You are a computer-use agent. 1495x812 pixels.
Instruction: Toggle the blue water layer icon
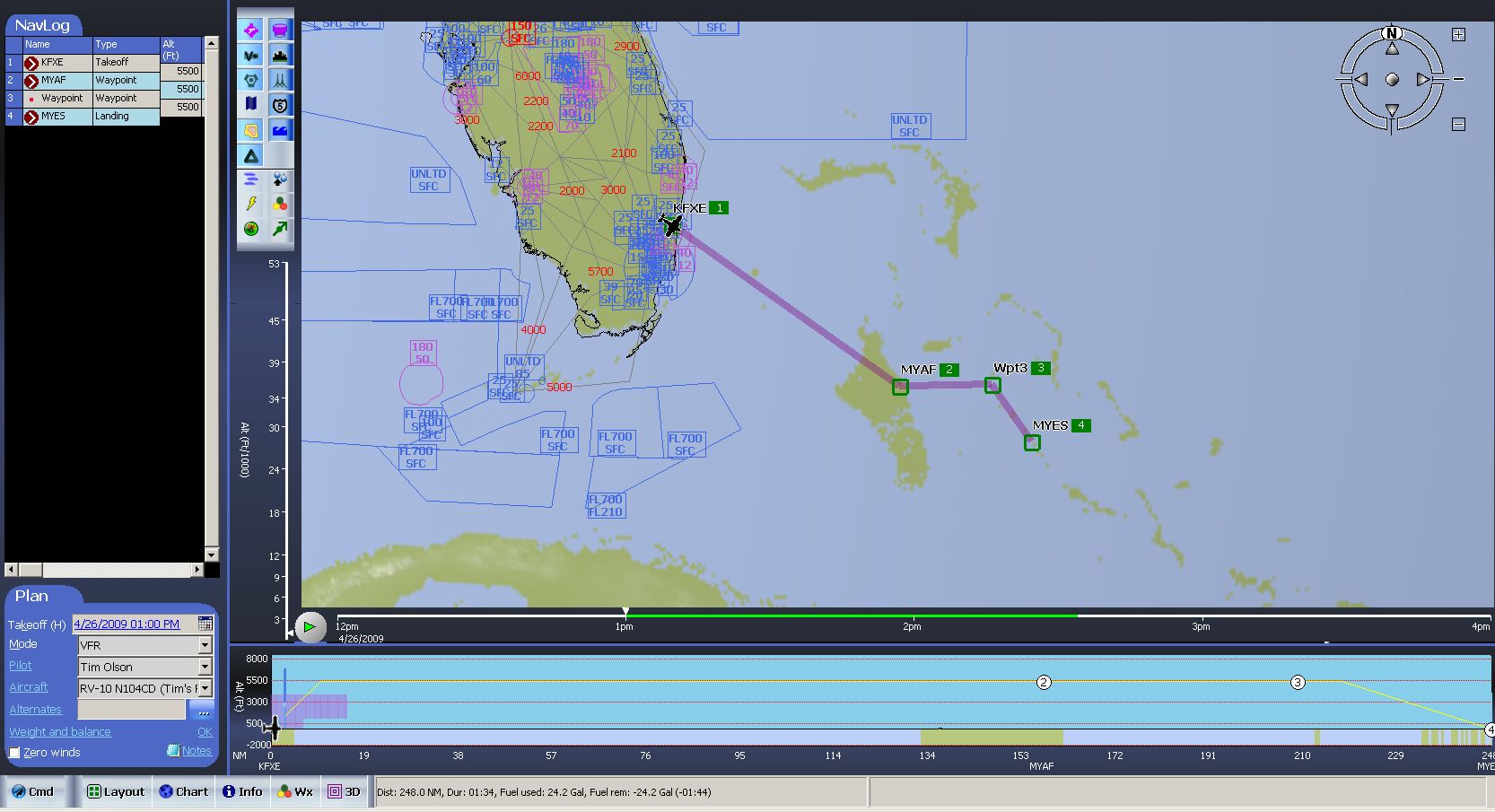280,130
